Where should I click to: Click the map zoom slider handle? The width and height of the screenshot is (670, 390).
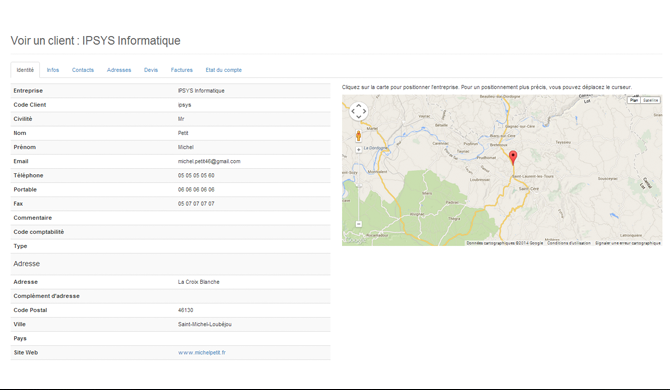(x=359, y=186)
